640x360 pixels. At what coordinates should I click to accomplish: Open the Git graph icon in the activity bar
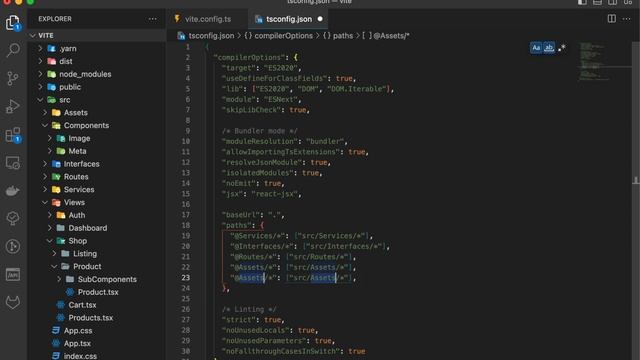click(13, 246)
